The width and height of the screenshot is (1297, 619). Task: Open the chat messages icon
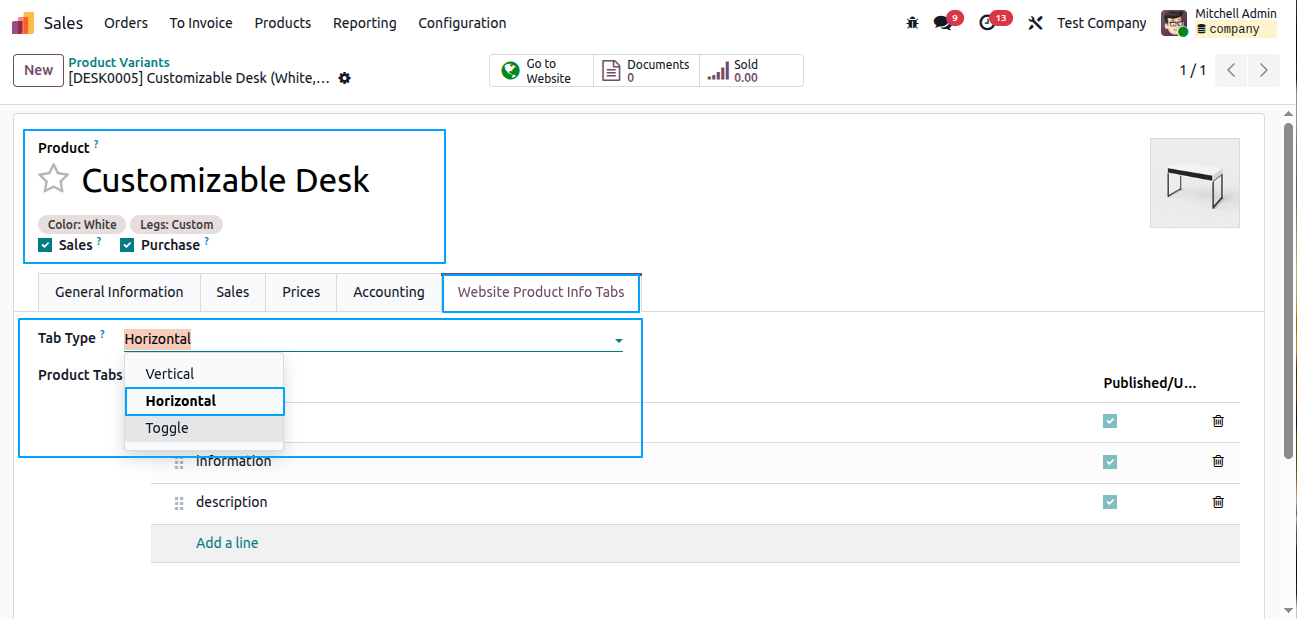pos(942,23)
